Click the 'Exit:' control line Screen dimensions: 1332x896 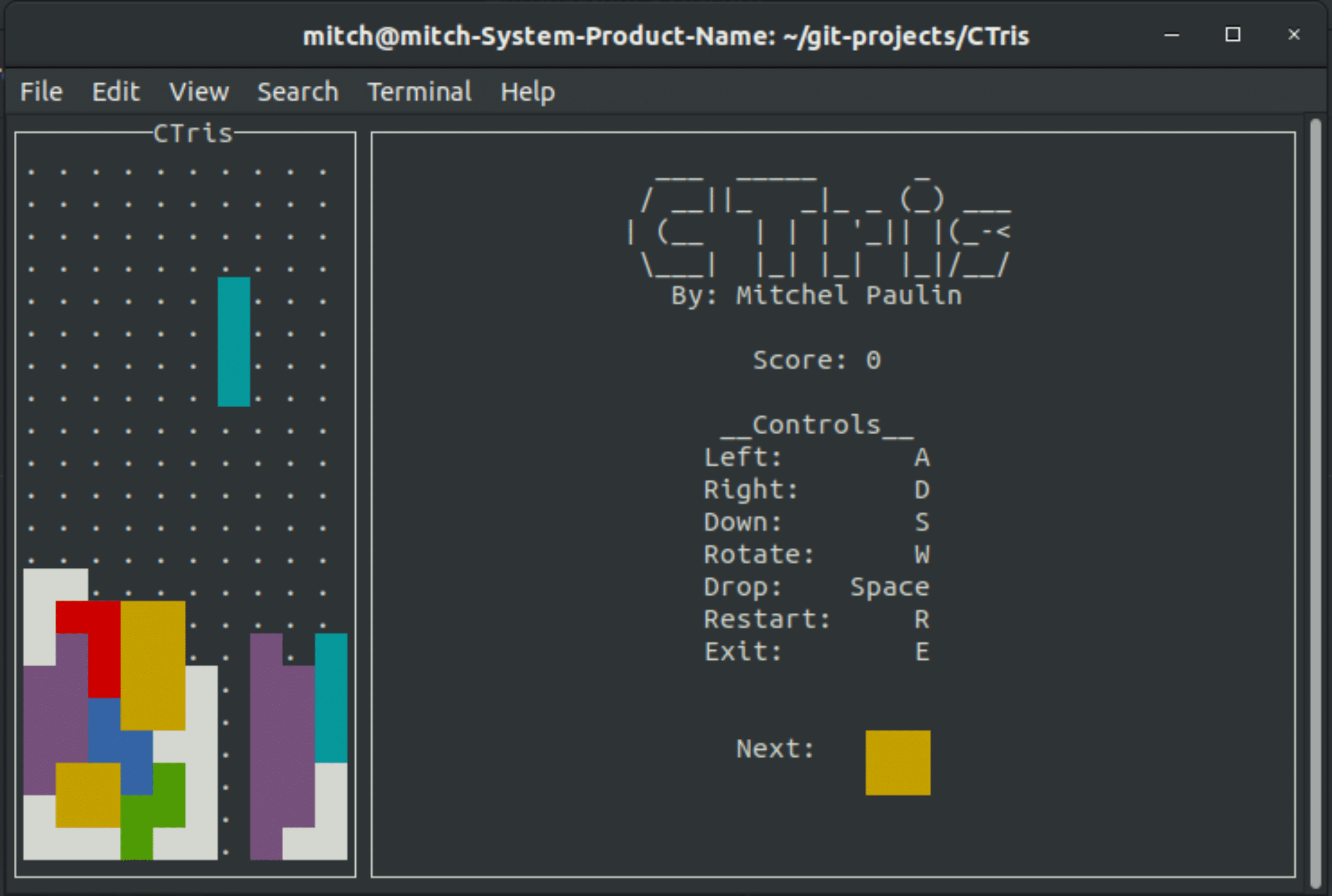pos(817,652)
